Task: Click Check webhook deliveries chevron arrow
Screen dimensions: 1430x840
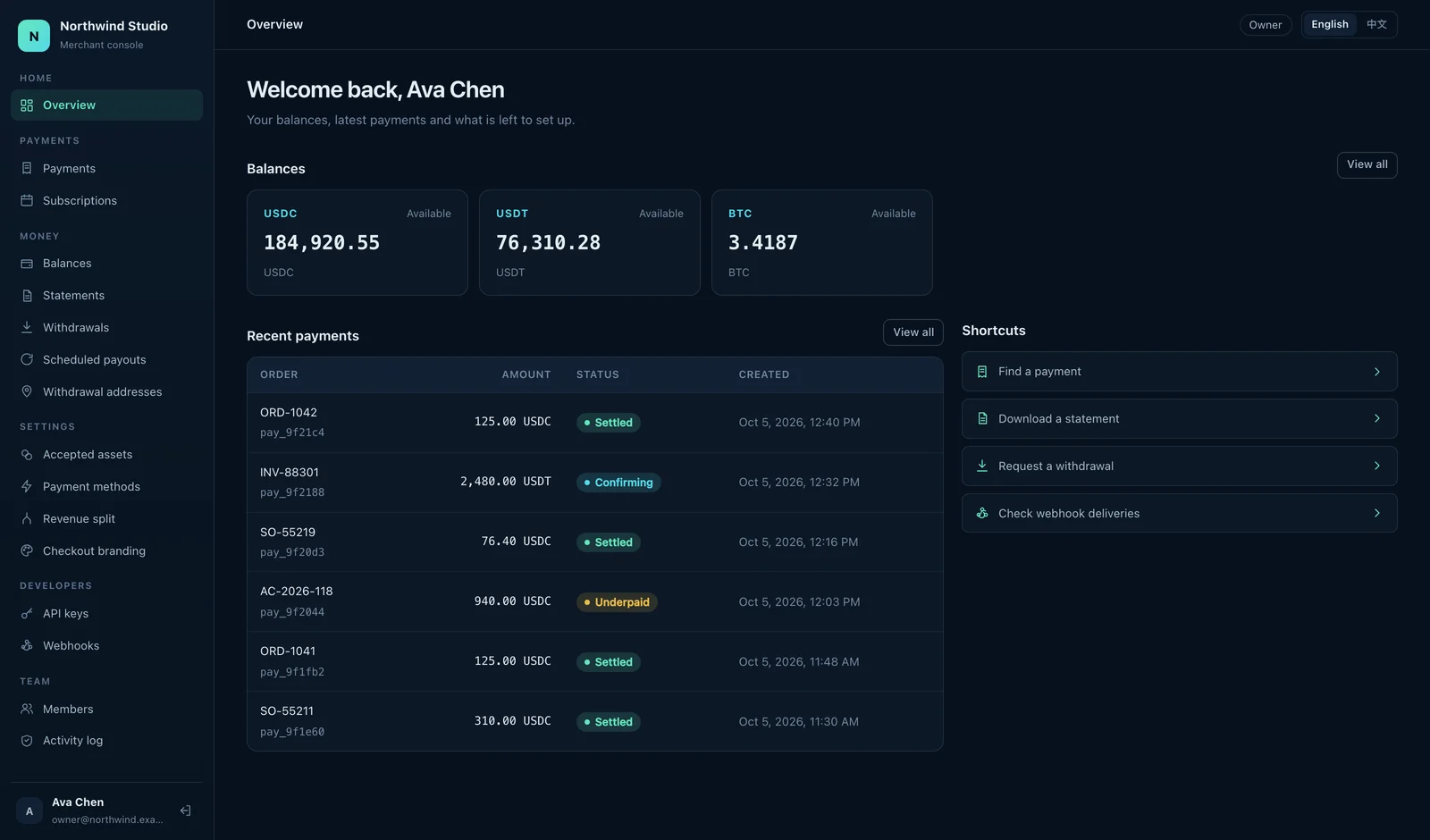Action: 1377,514
